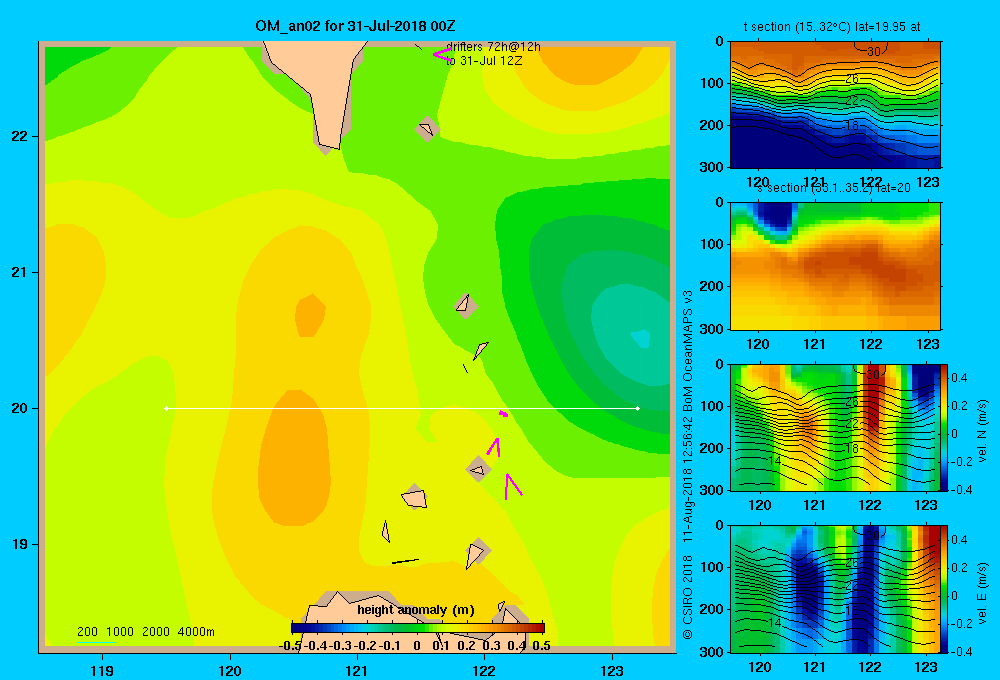Click the green low-anomaly eddy center near 123E
The height and width of the screenshot is (680, 1000).
(640, 338)
